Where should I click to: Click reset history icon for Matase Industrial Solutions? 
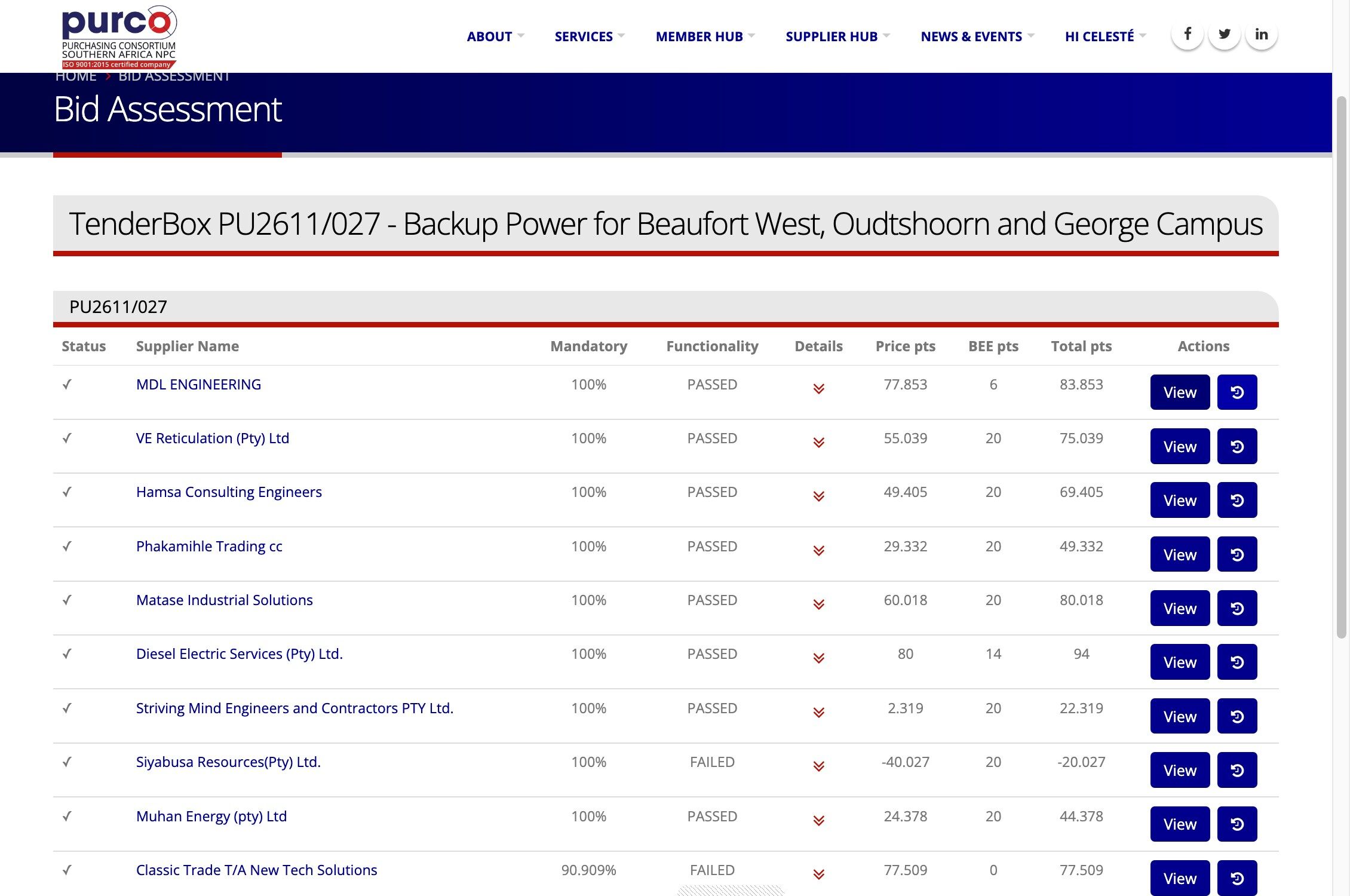(1237, 608)
